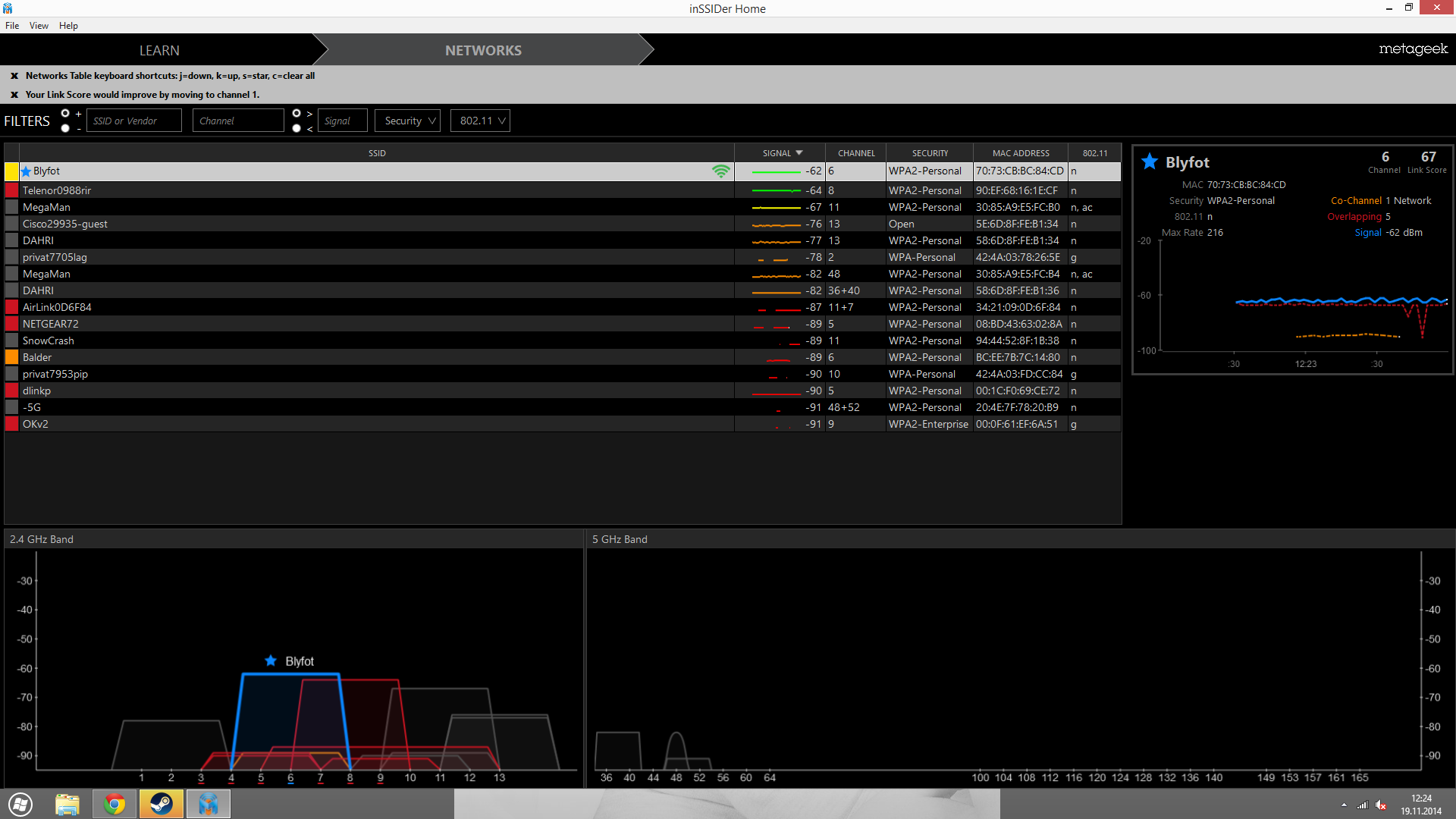Image resolution: width=1456 pixels, height=819 pixels.
Task: Select the Telenor0988rir network row
Action: 563,190
